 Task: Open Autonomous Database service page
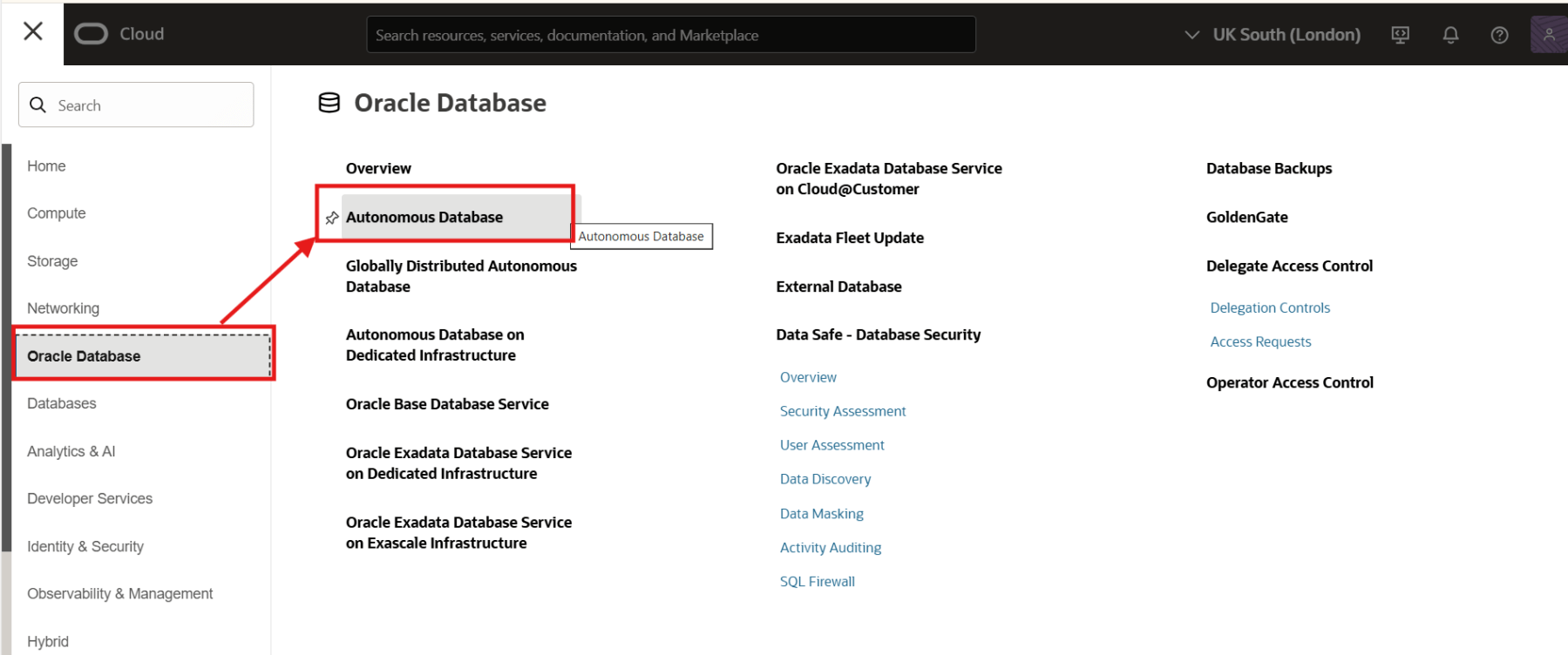[424, 217]
